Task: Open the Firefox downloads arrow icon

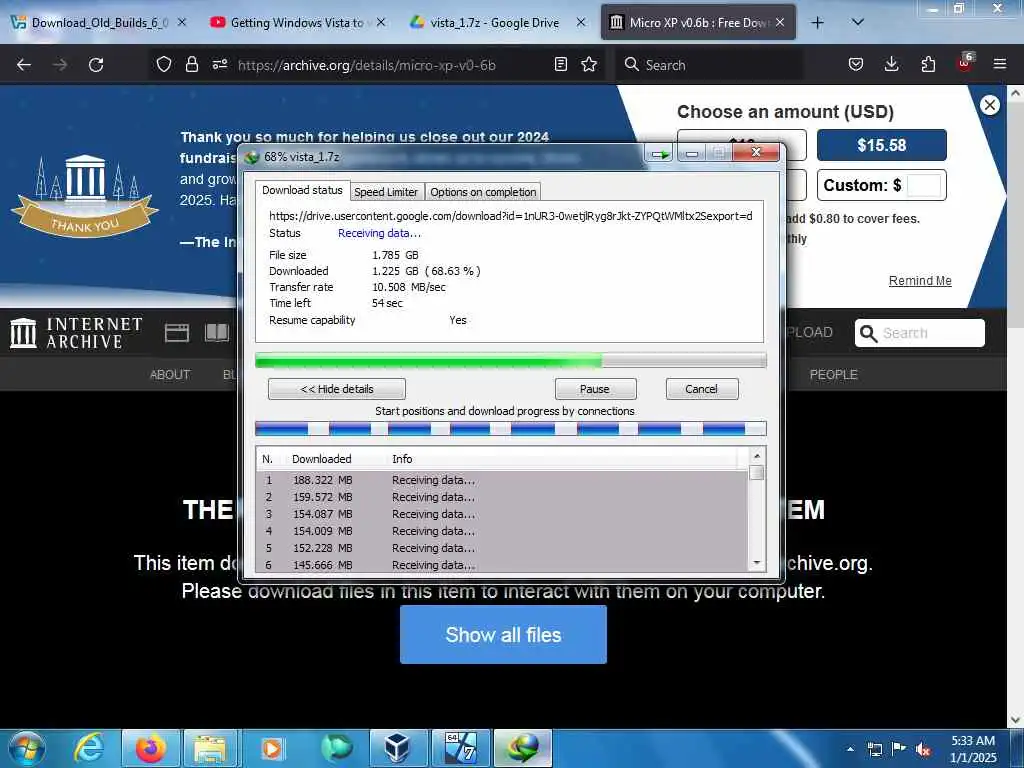Action: click(891, 64)
